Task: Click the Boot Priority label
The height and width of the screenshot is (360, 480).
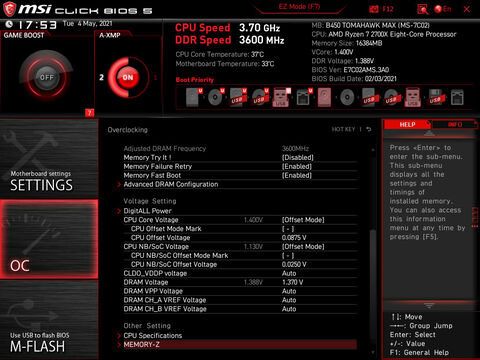Action: [x=195, y=80]
